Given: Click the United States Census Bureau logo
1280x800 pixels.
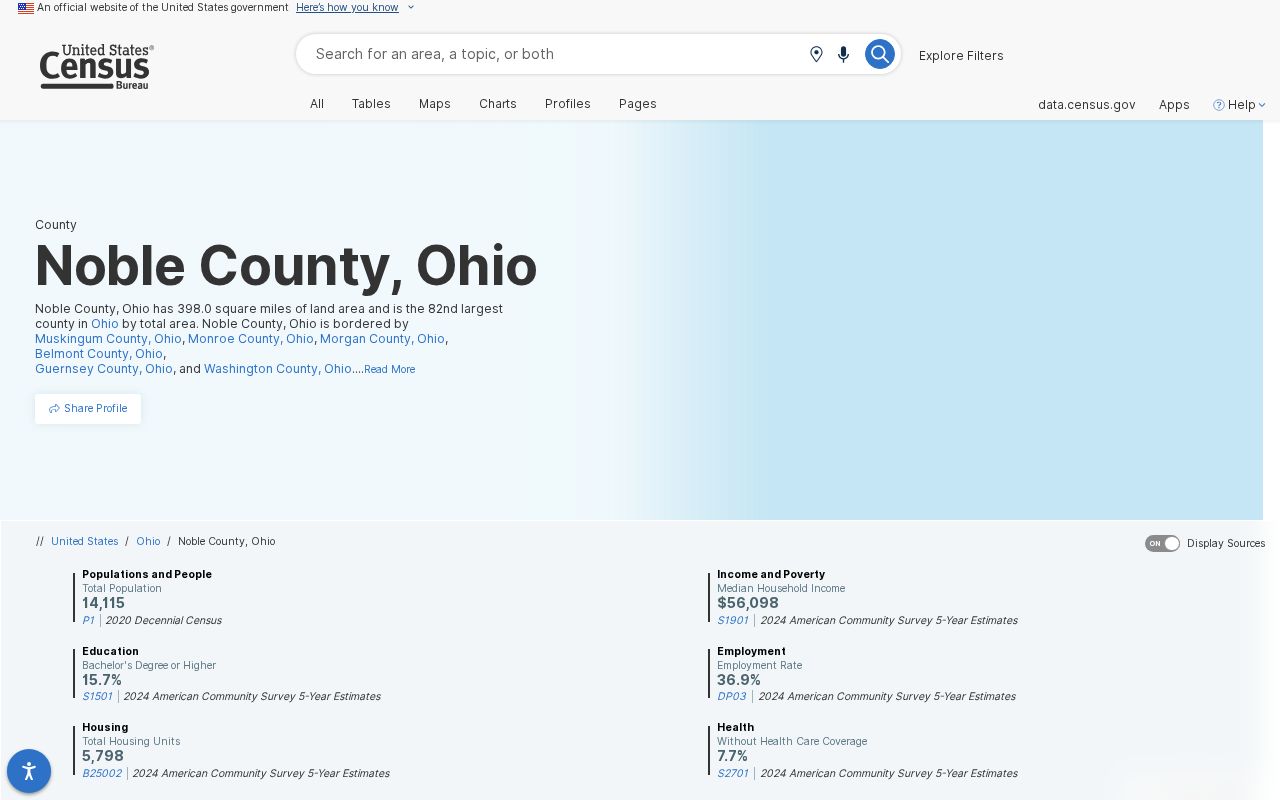Looking at the screenshot, I should click(x=97, y=67).
